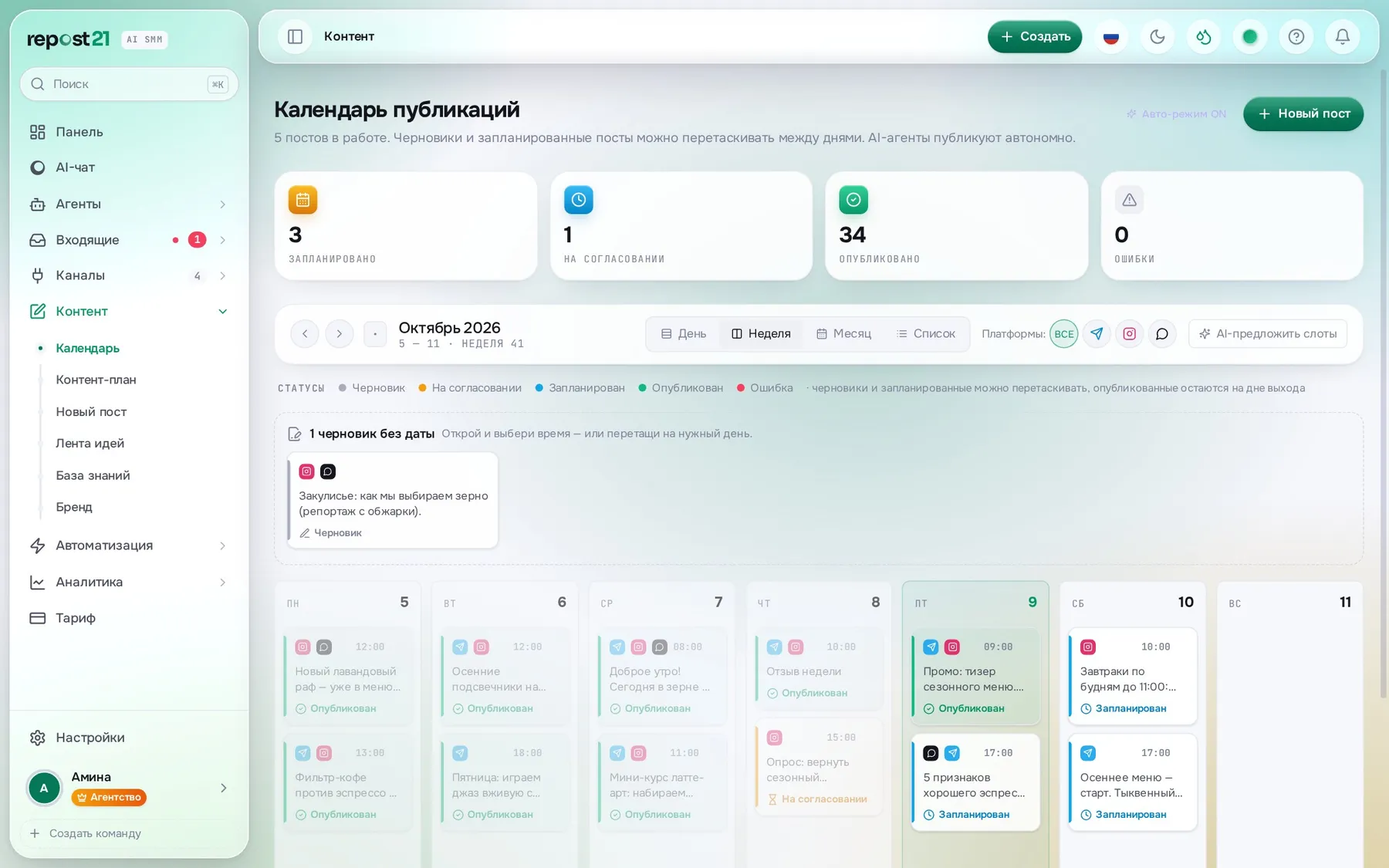Jump to today with the dot button
The width and height of the screenshot is (1389, 868).
375,333
